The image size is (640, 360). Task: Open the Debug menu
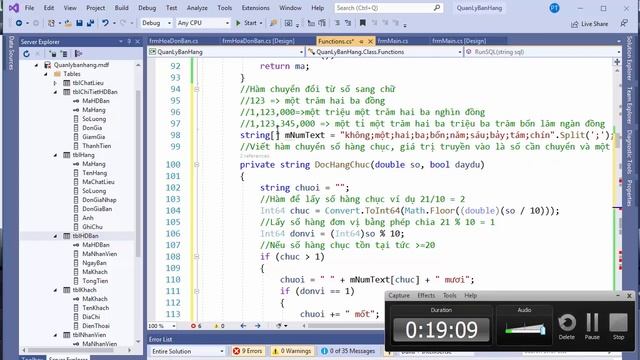(147, 8)
